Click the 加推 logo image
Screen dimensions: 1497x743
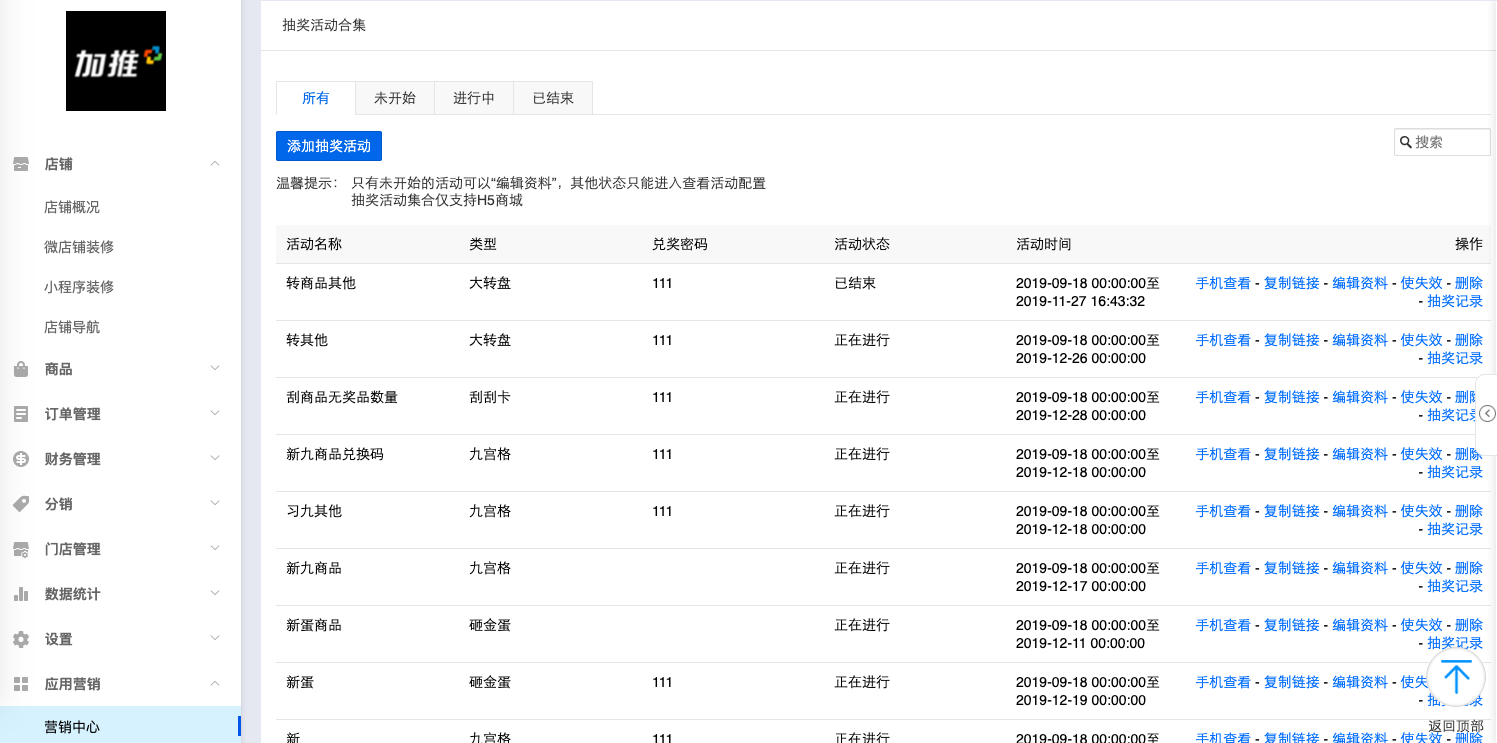click(116, 61)
